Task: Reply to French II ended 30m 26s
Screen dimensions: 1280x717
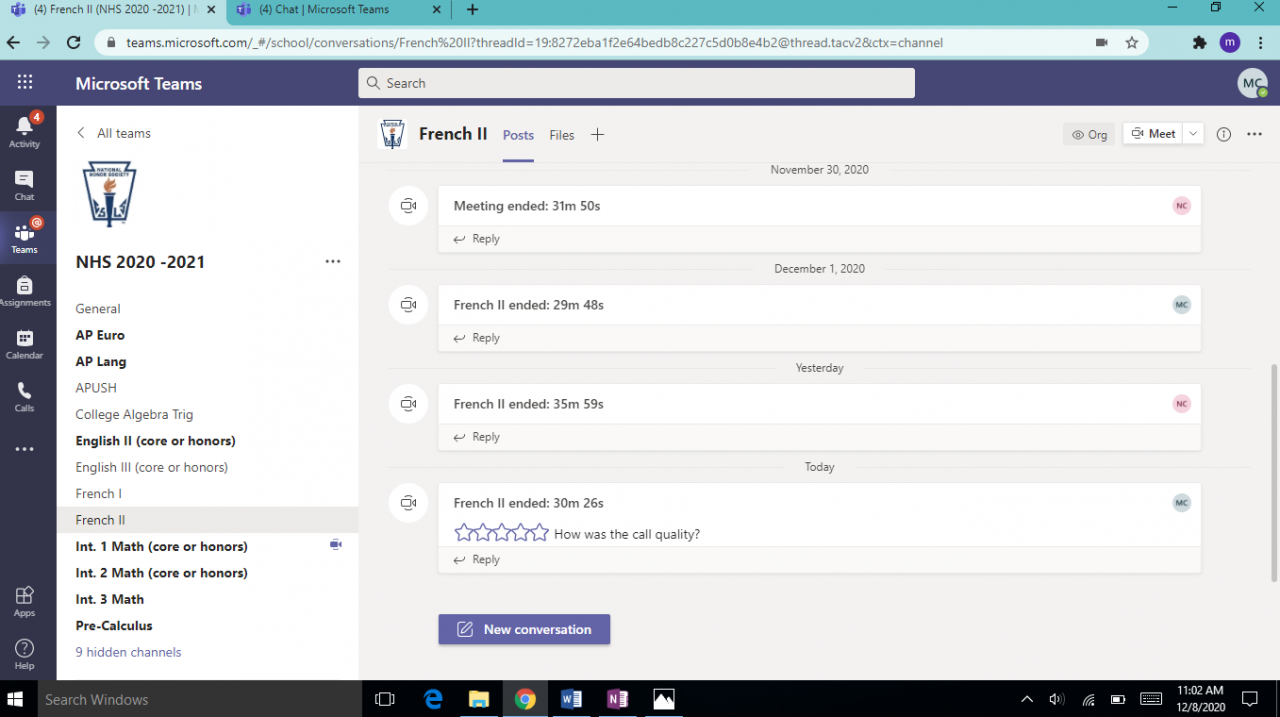Action: 476,560
